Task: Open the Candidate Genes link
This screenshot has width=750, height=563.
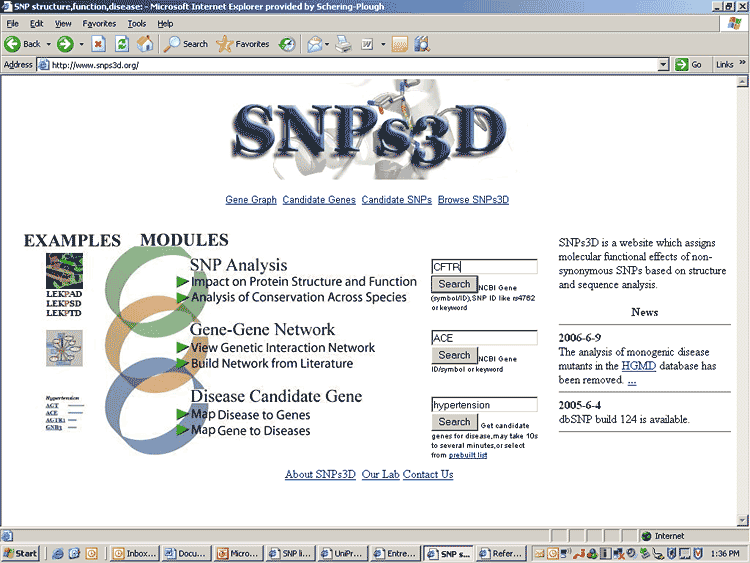Action: 319,199
